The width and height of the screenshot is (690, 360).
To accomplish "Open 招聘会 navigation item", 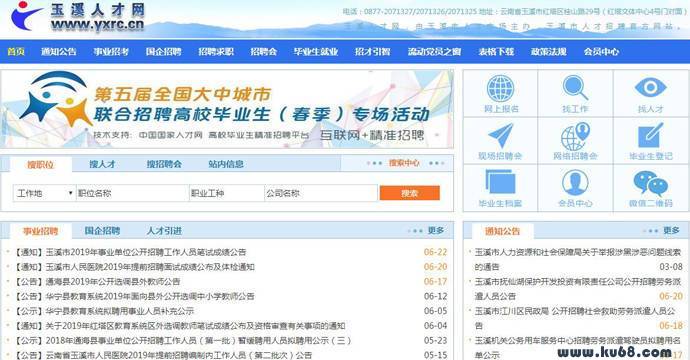I will [264, 51].
